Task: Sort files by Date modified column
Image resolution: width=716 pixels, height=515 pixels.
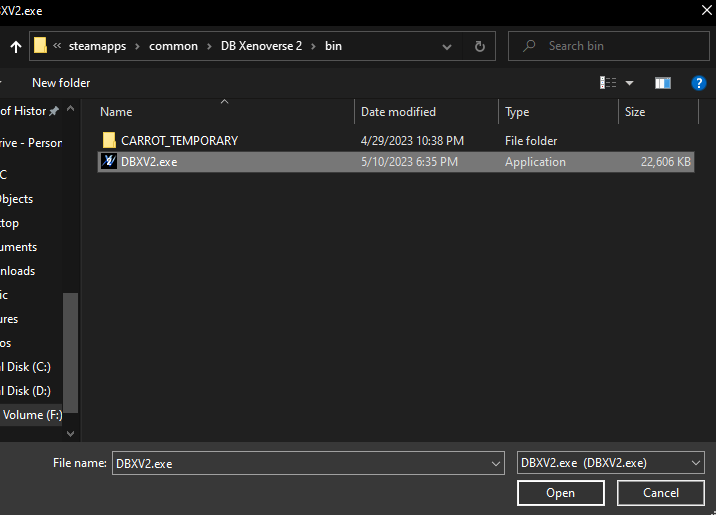Action: pyautogui.click(x=398, y=112)
